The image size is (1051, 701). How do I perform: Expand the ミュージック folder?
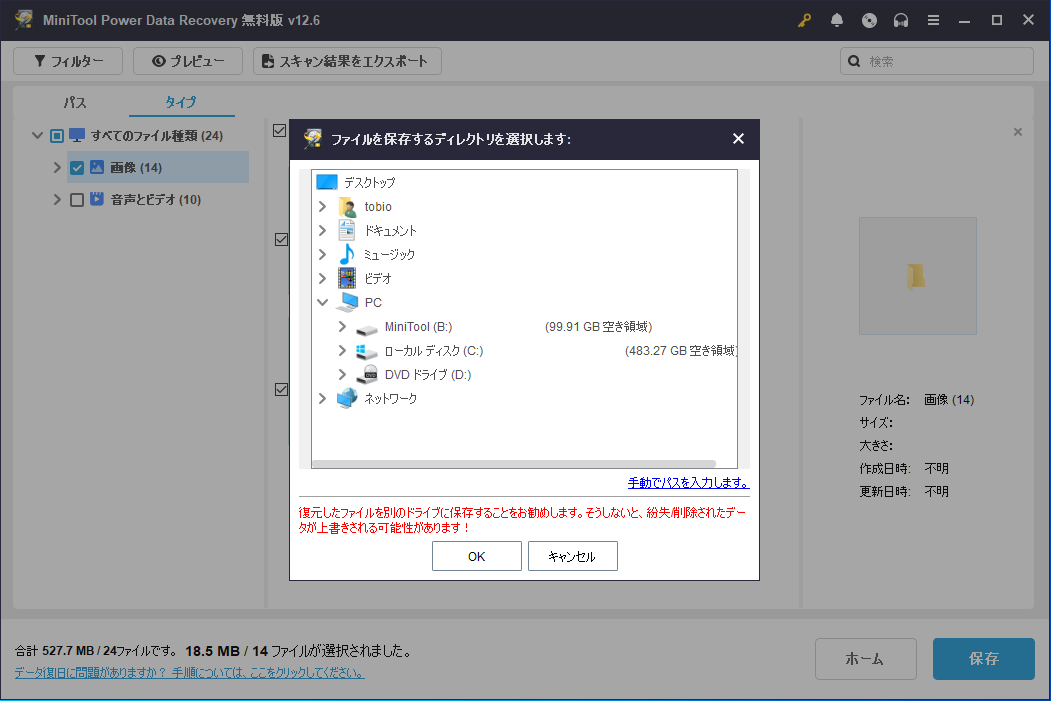(x=322, y=255)
